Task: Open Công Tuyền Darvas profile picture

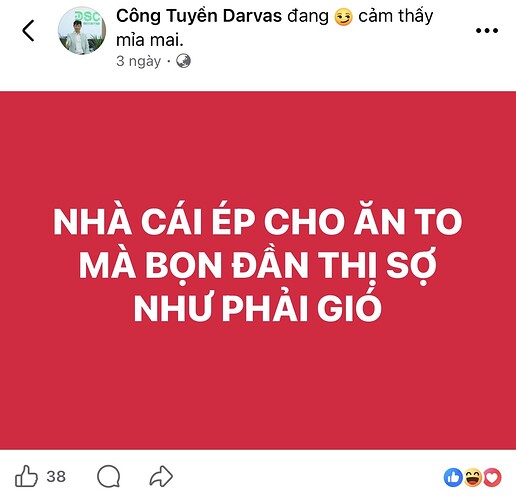Action: 82,31
